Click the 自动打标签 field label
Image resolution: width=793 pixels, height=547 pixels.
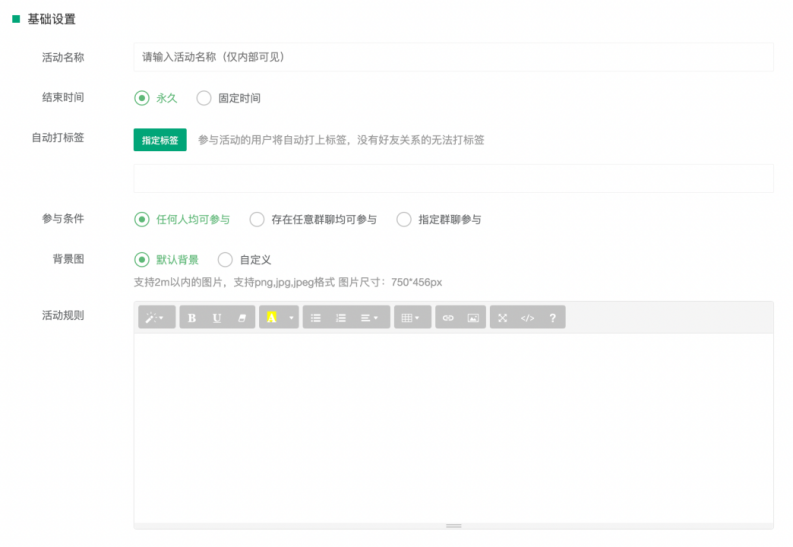click(58, 138)
